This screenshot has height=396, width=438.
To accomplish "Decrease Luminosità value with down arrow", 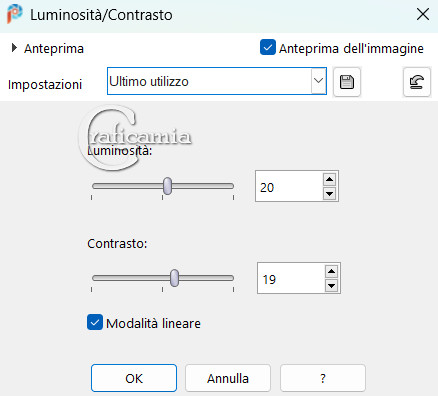I will click(x=329, y=193).
